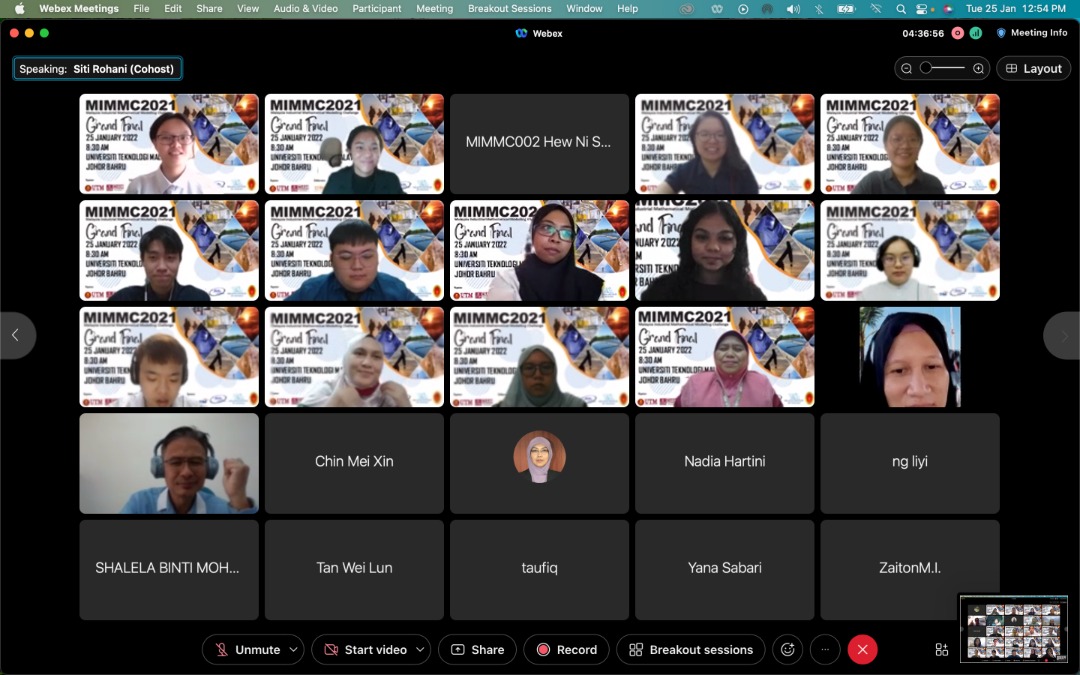
Task: Expand the audio options arrow beside Unmute
Action: tap(293, 650)
